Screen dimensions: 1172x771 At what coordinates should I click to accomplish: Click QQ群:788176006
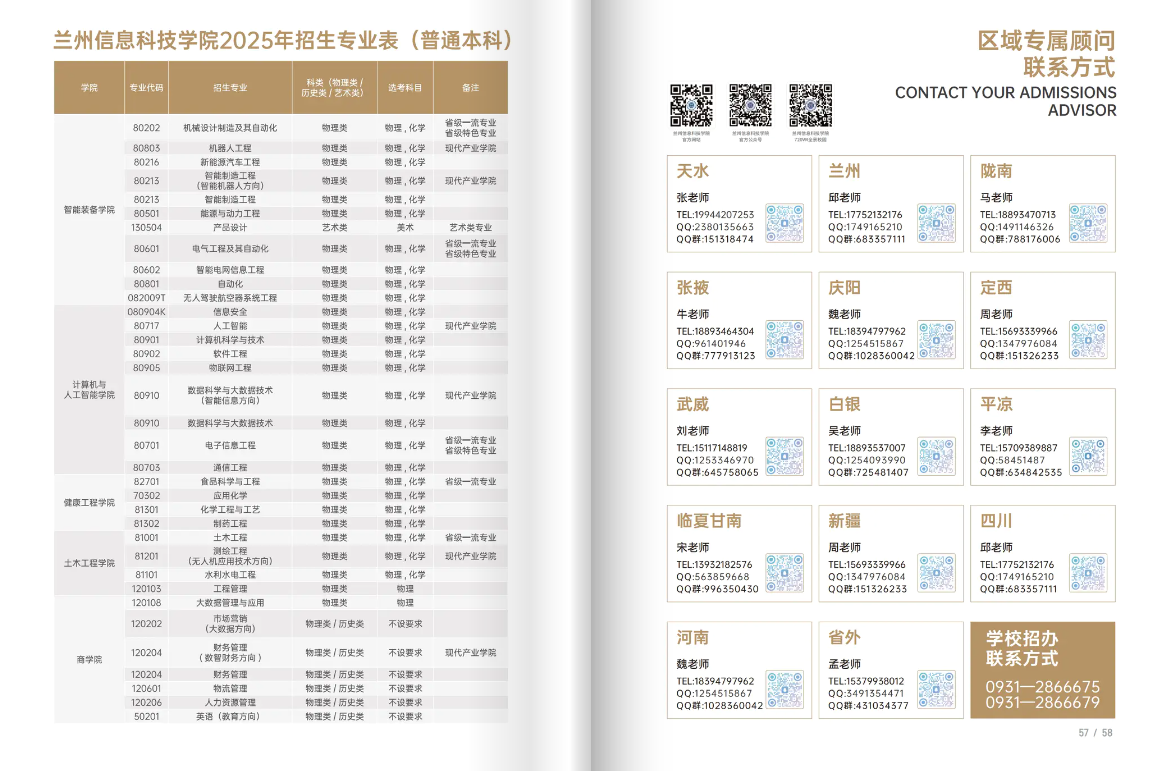[1020, 239]
